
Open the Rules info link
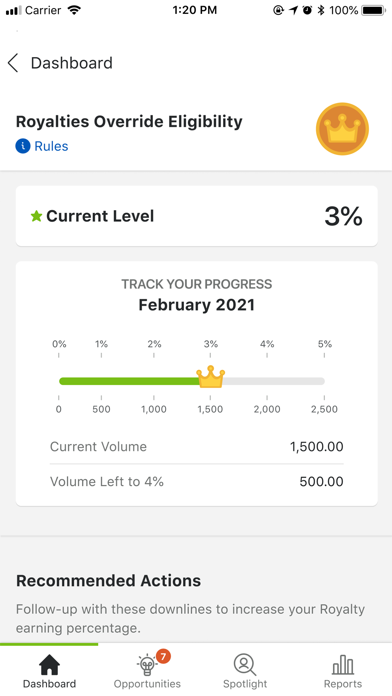[x=51, y=146]
